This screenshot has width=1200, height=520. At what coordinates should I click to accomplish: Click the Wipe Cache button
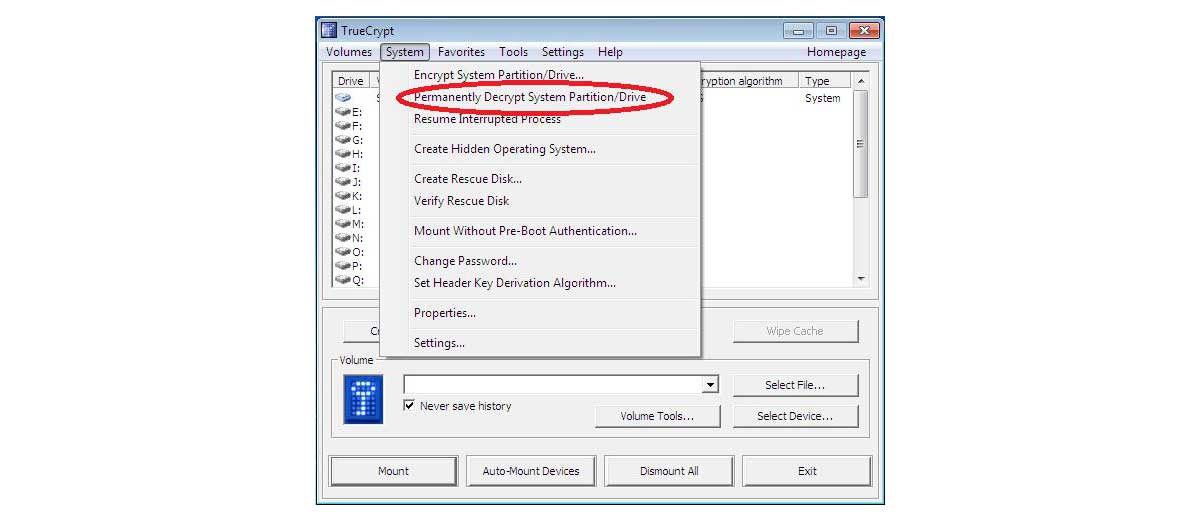[795, 331]
